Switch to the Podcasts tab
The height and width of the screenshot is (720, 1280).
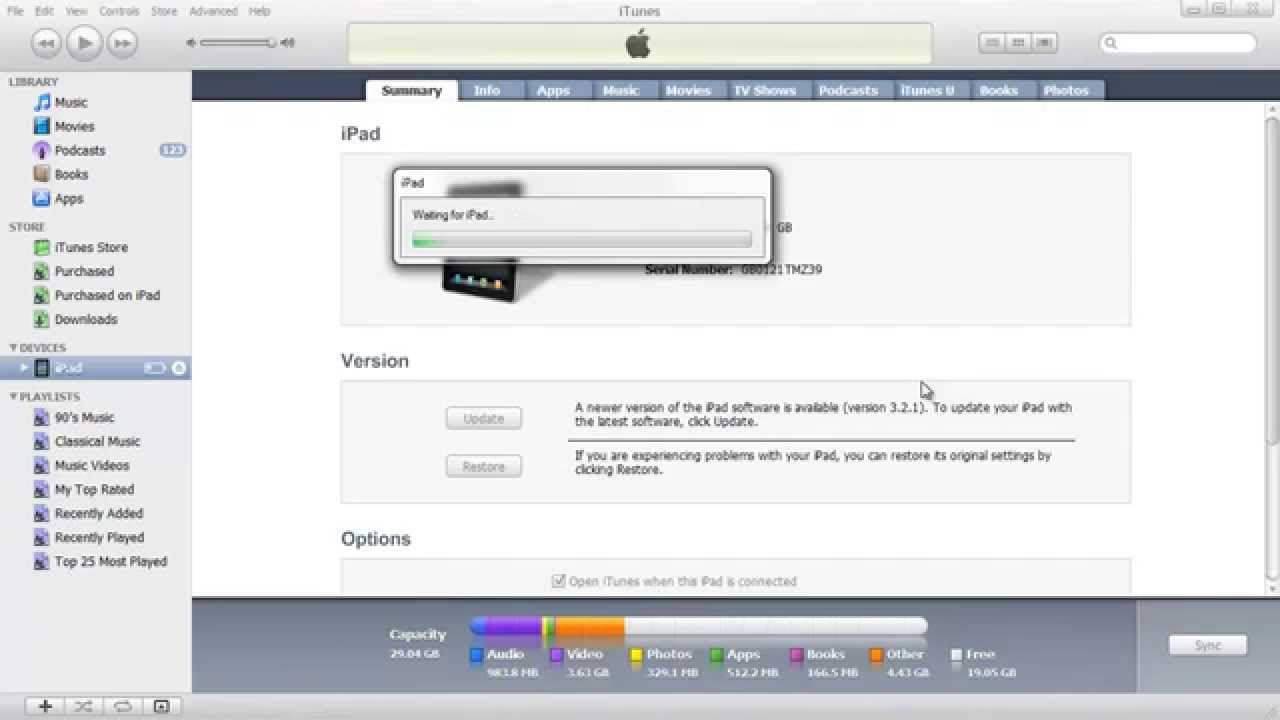click(848, 90)
